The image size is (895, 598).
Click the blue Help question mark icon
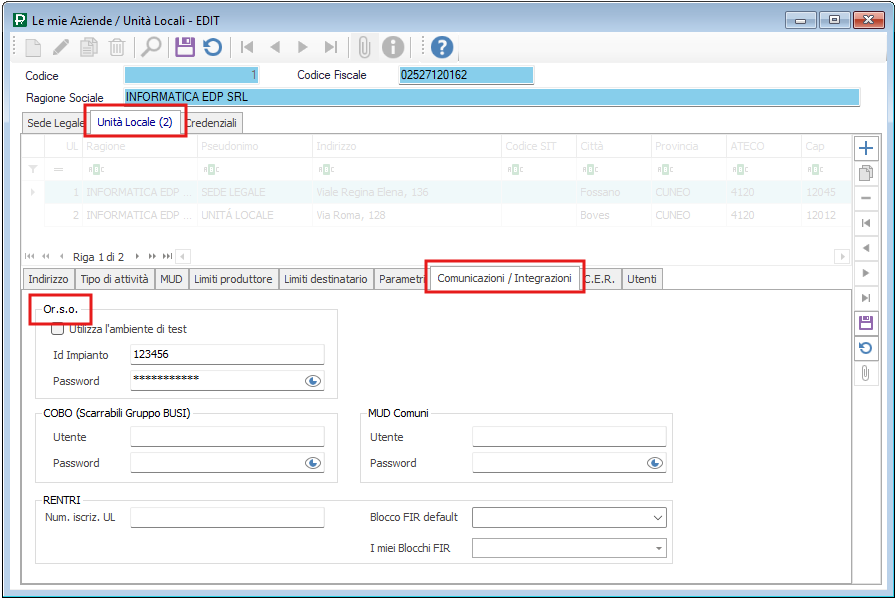[442, 47]
